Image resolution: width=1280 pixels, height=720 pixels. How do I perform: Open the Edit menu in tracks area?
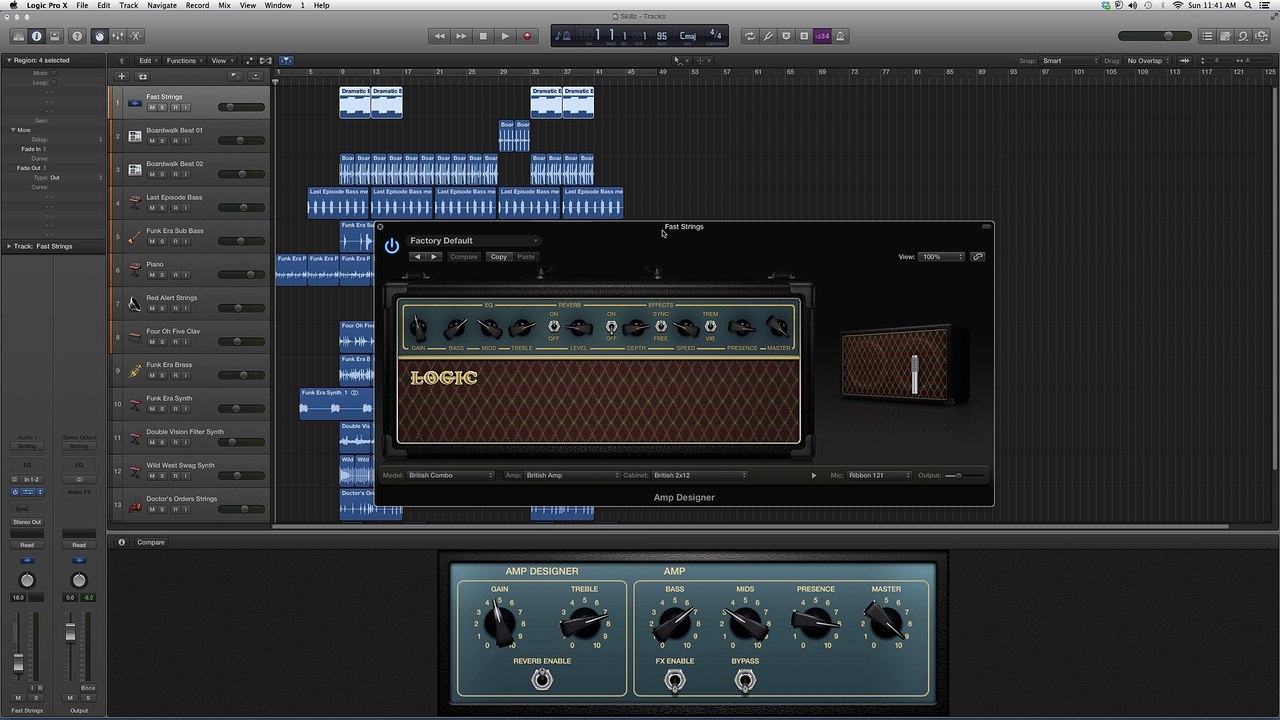pos(148,61)
